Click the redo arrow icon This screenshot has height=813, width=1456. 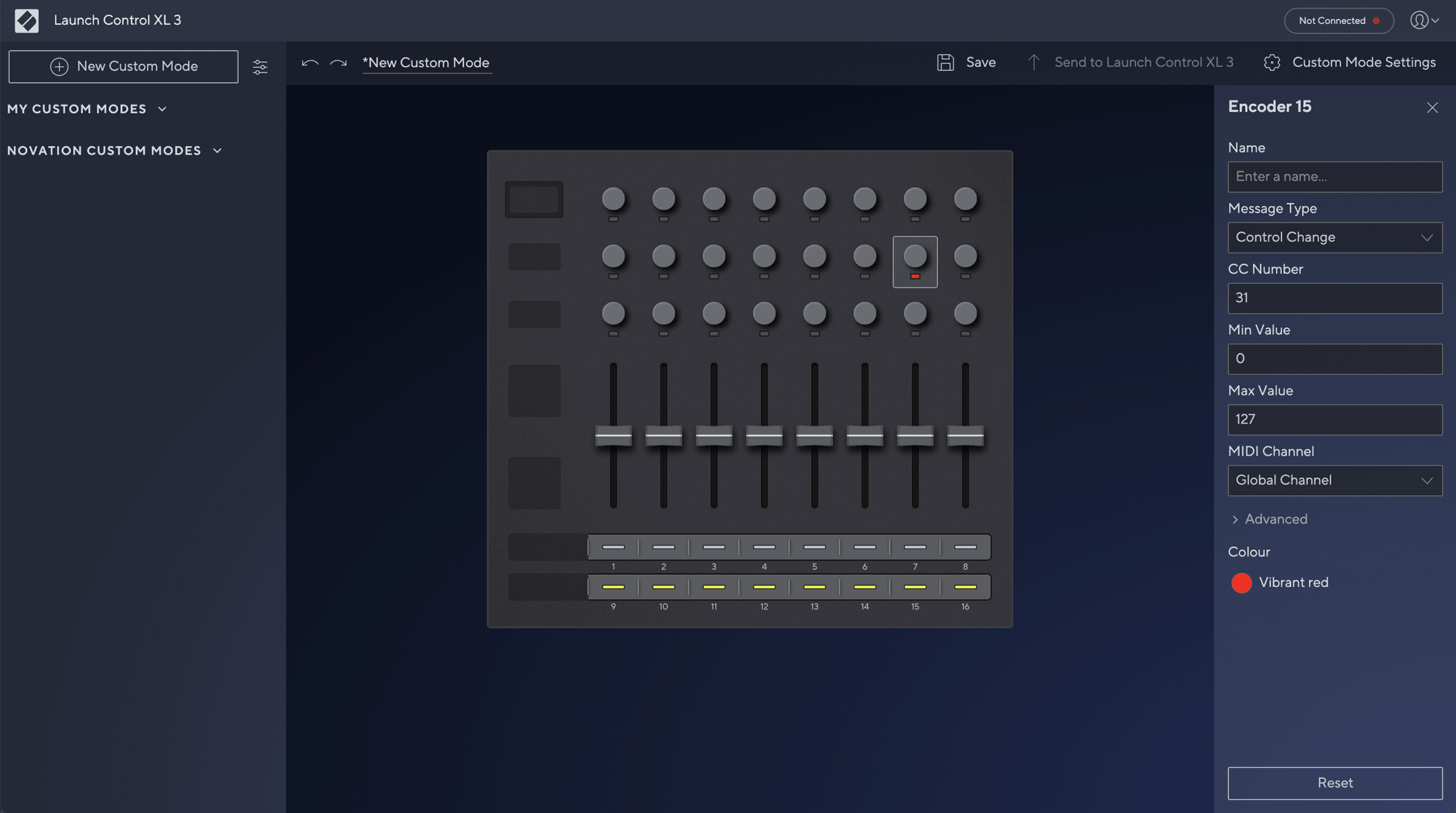coord(338,63)
